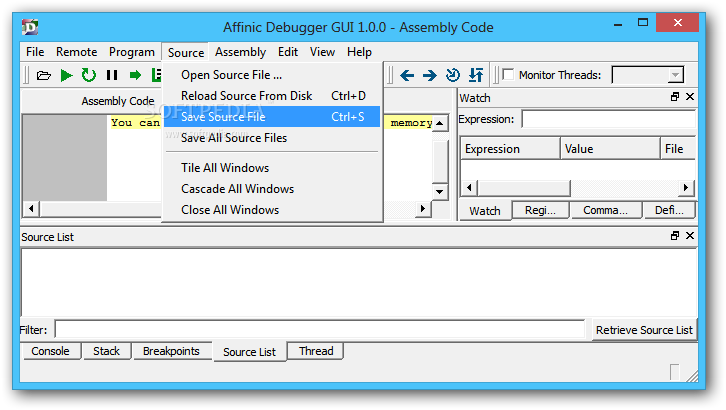This screenshot has width=726, height=410.
Task: Choose Cascade All Windows
Action: (272, 189)
